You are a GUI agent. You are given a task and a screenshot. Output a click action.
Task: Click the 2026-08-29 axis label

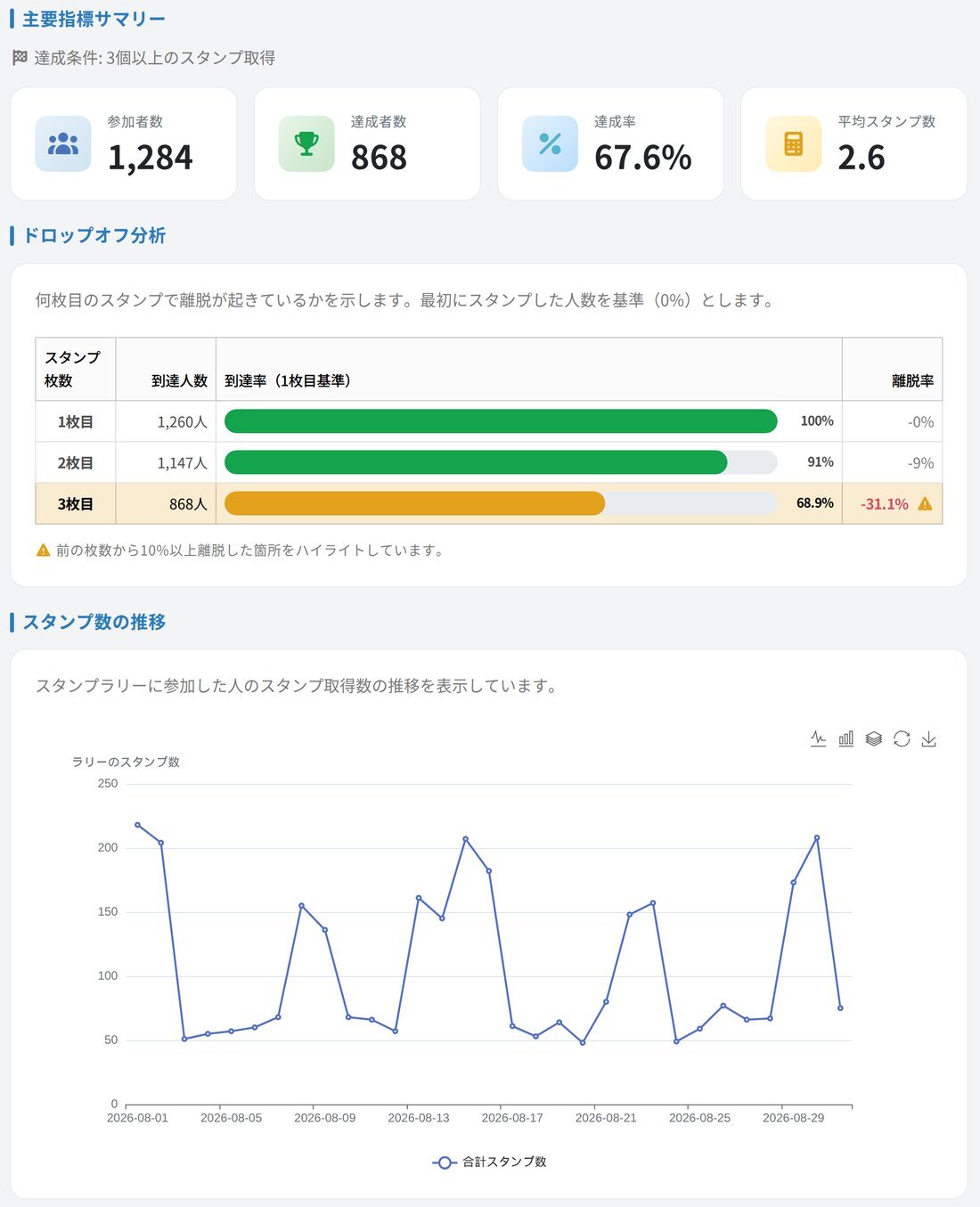click(794, 1118)
